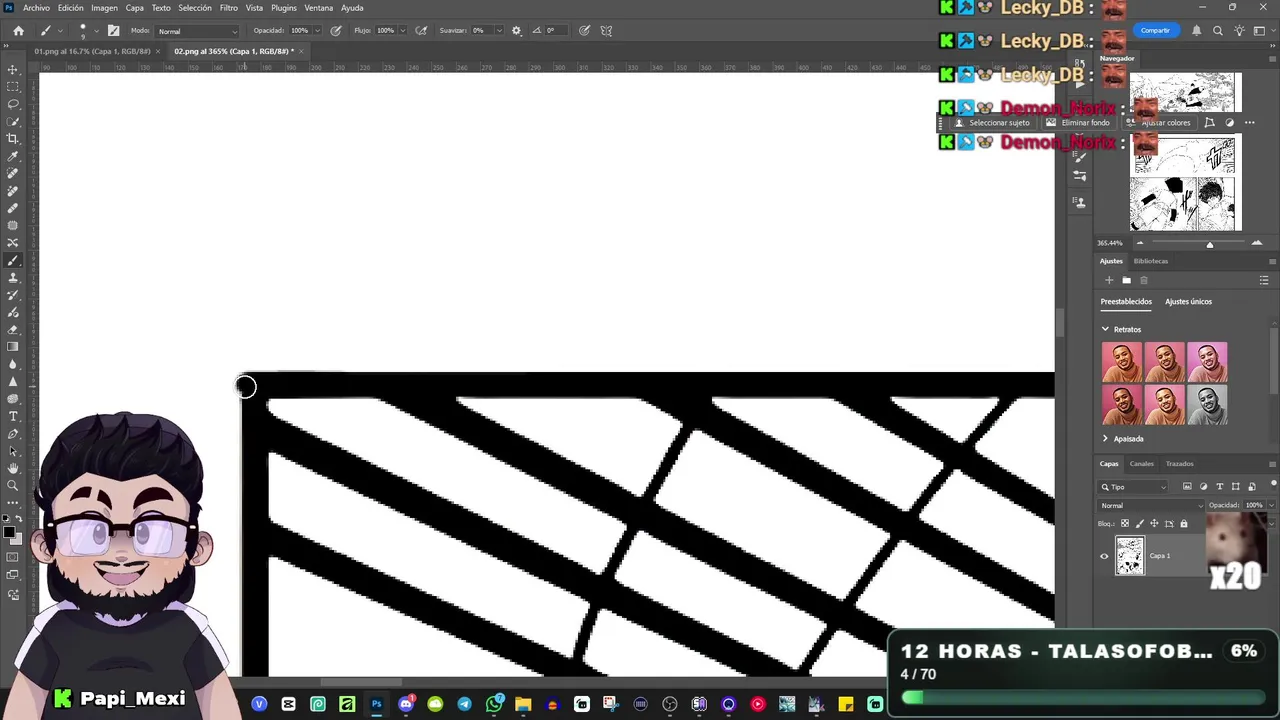Open File Explorer folder in taskbar
1280x720 pixels.
coord(523,704)
